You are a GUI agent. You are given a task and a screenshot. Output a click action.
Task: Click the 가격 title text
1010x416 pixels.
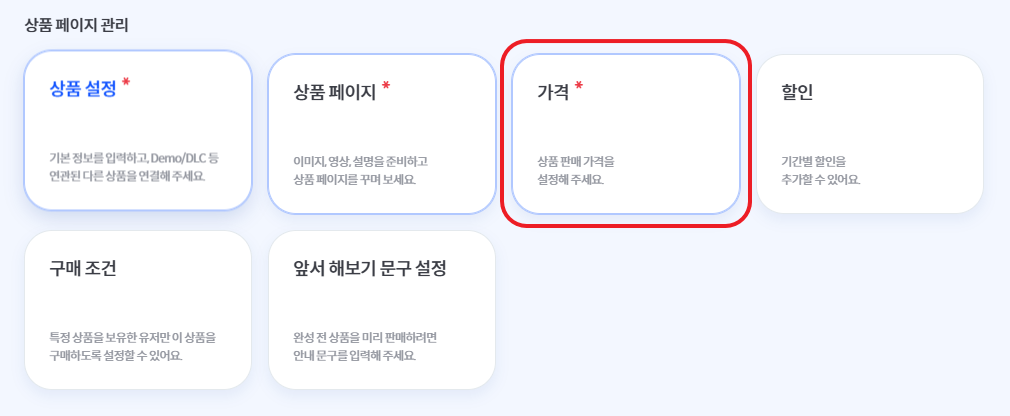pos(553,93)
